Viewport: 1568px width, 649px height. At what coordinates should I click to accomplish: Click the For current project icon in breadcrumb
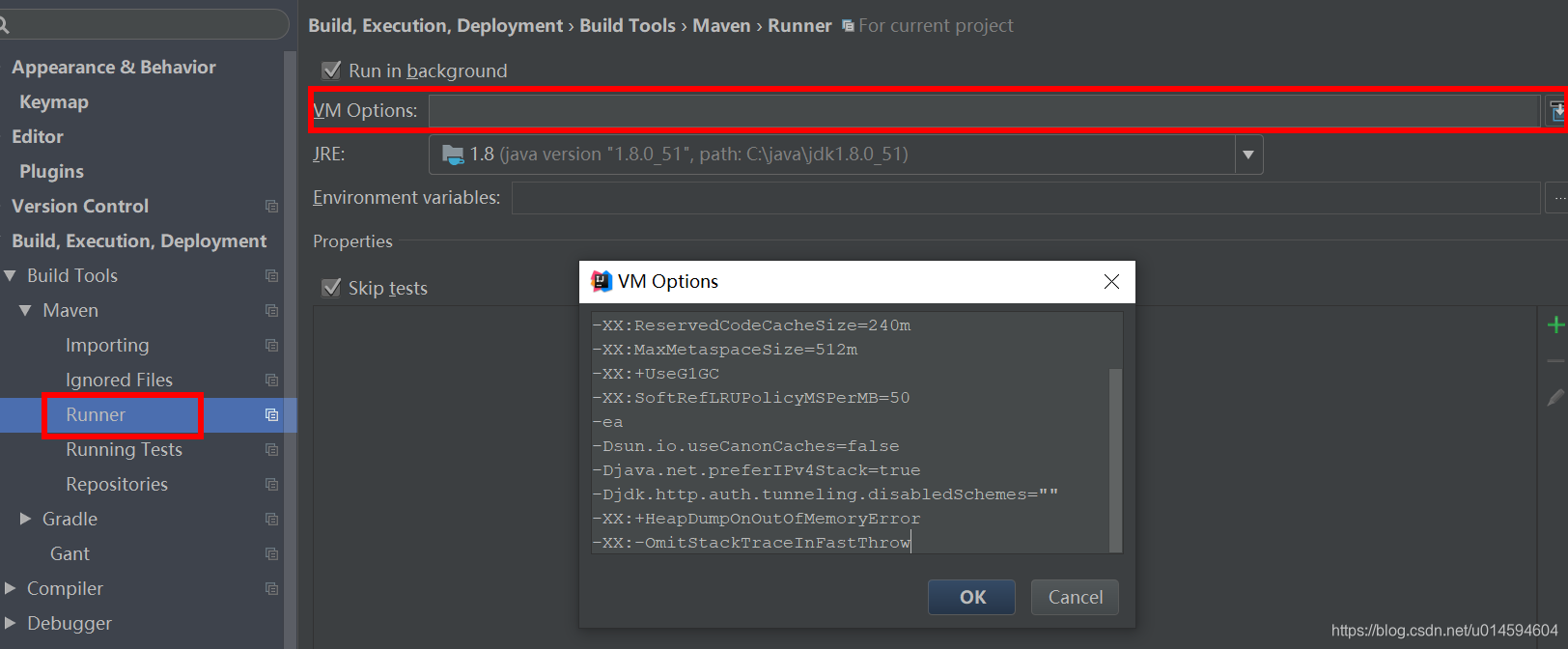click(848, 26)
